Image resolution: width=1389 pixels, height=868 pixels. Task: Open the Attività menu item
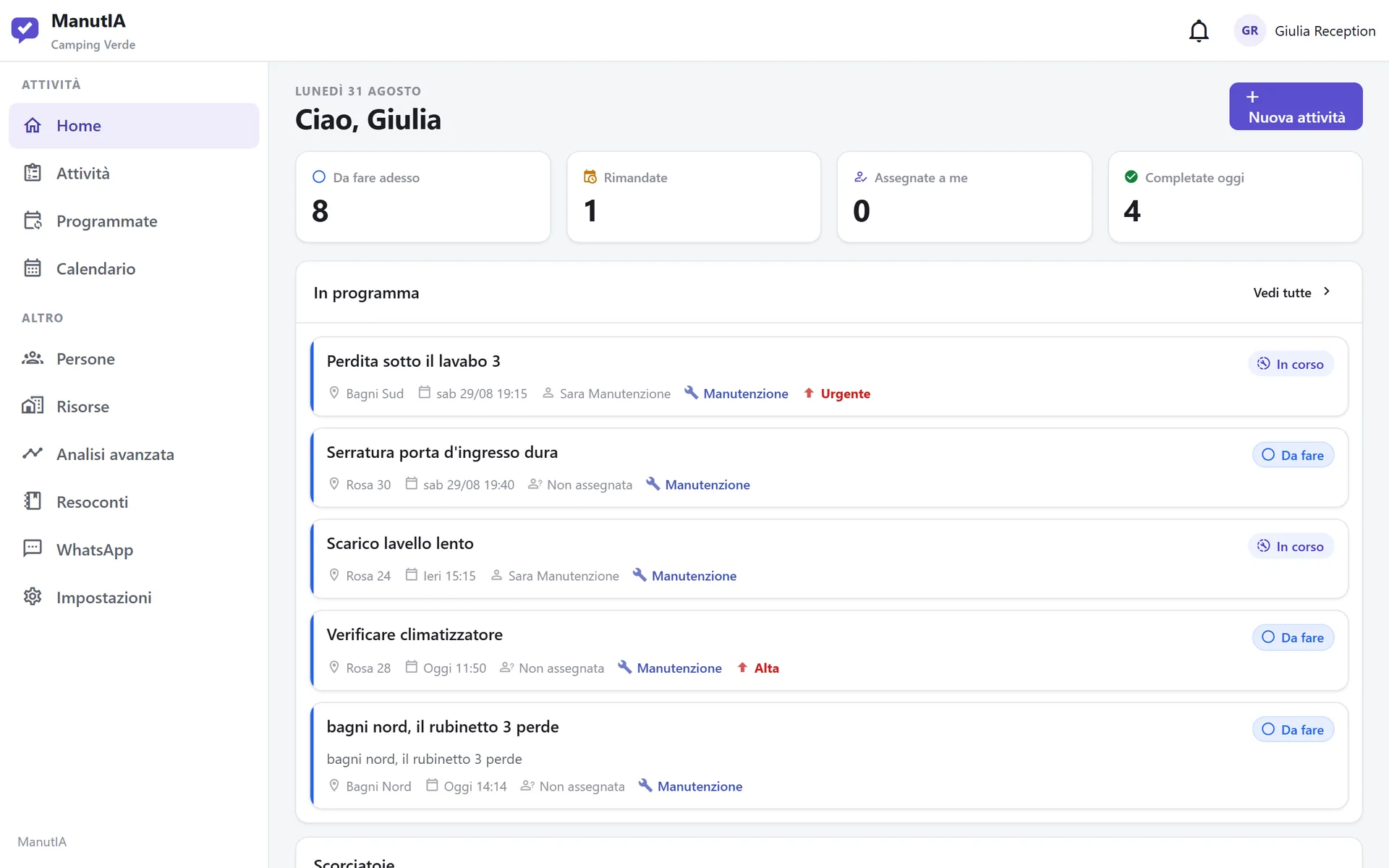coord(134,173)
